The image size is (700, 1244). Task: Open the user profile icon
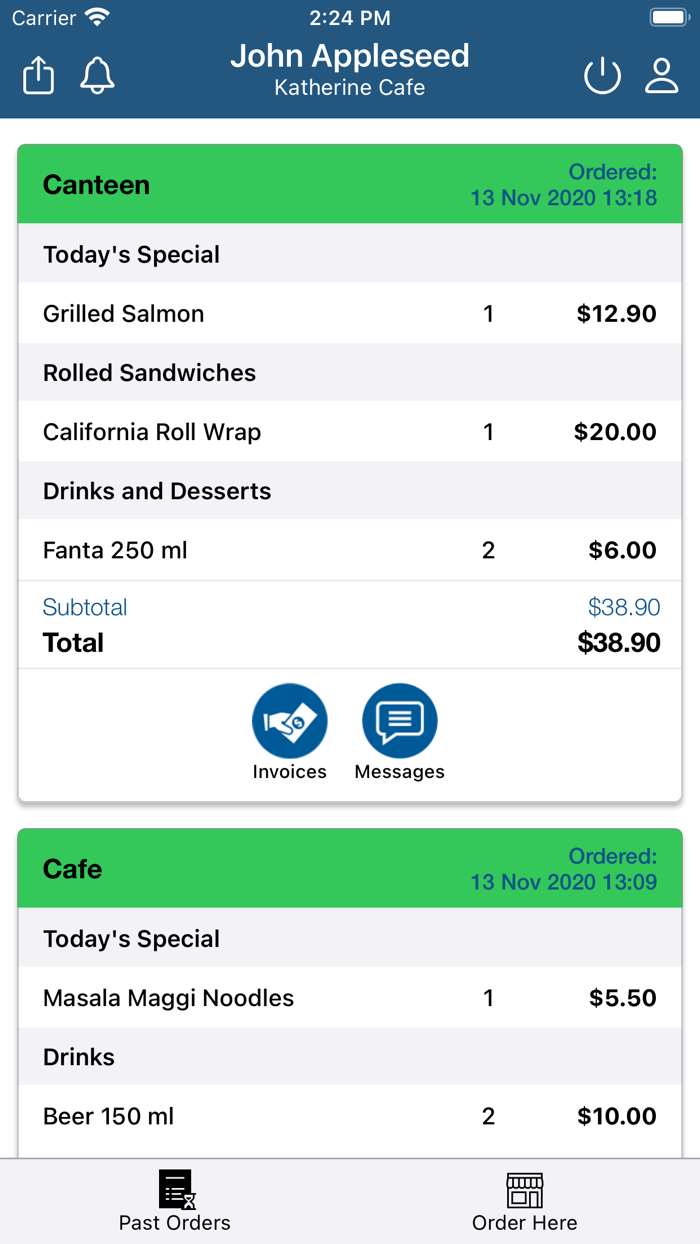coord(661,76)
